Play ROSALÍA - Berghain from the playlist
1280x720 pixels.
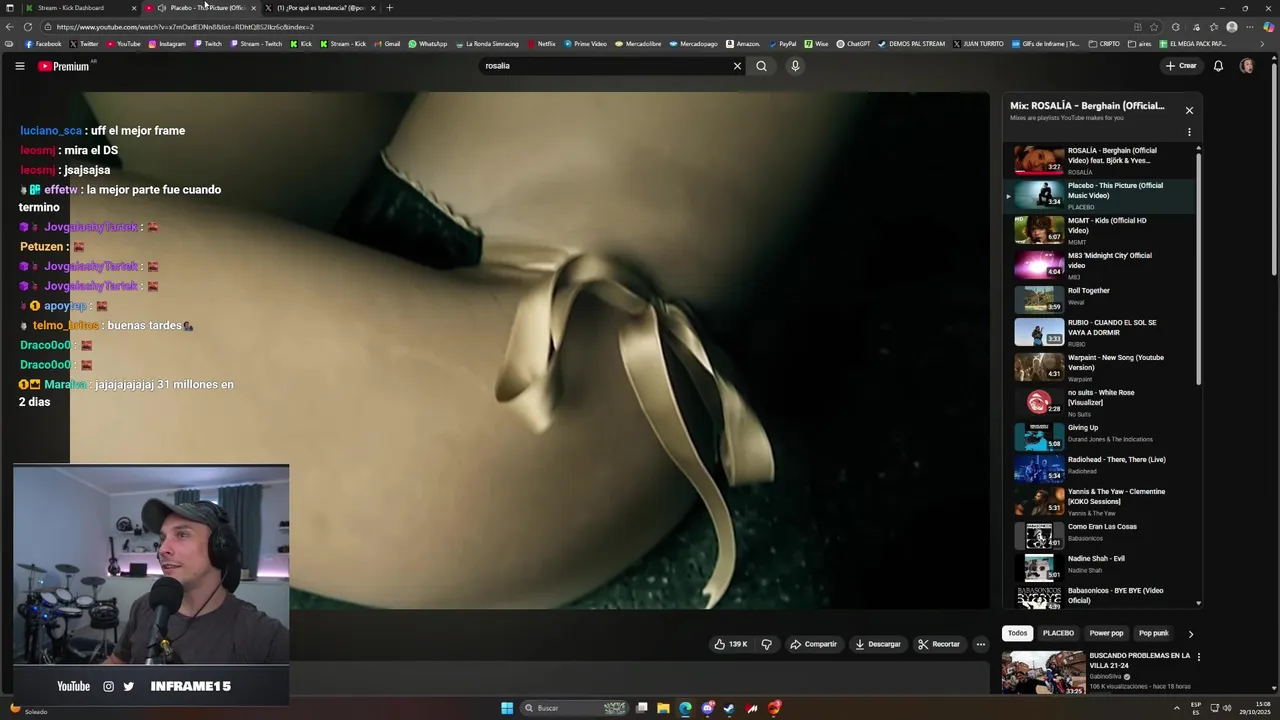(x=1098, y=160)
